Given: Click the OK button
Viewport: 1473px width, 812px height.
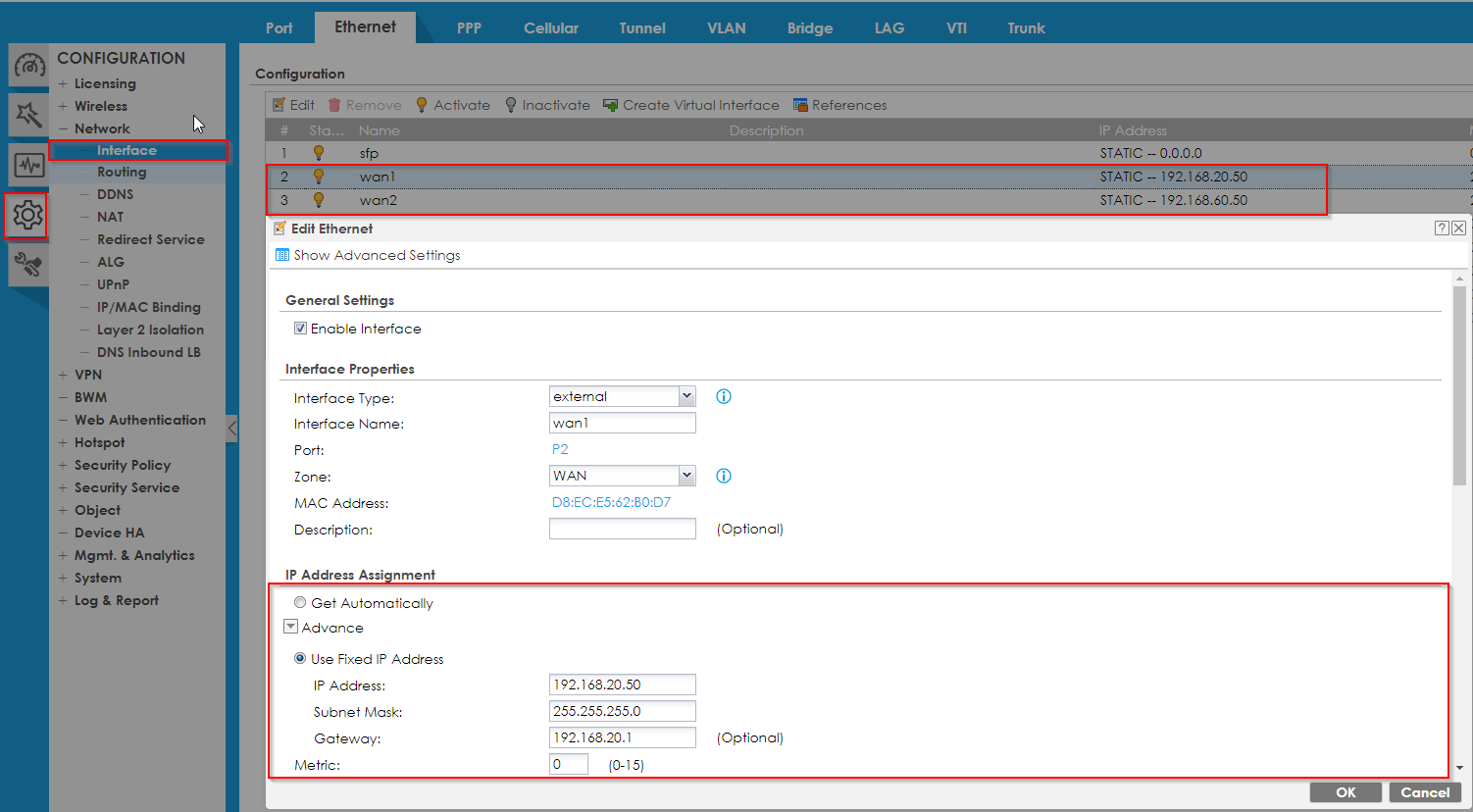Looking at the screenshot, I should pos(1346,792).
